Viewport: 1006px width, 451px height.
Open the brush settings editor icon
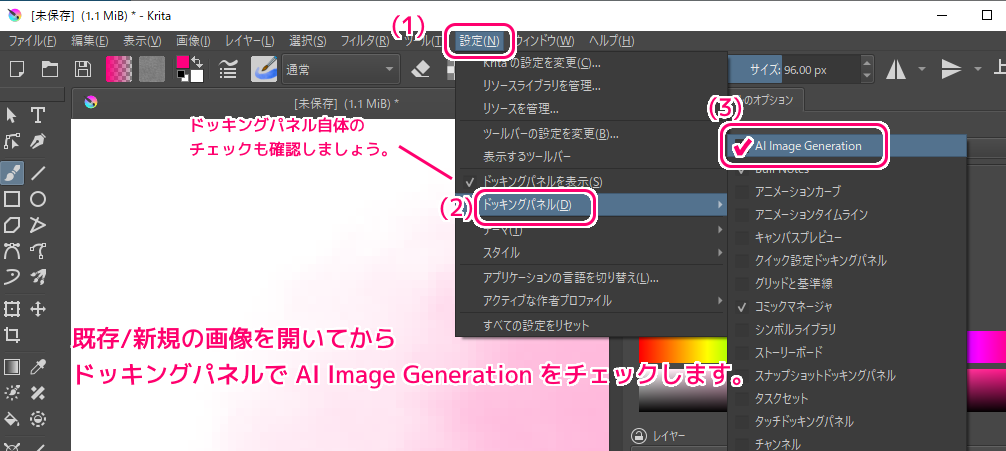(x=227, y=69)
